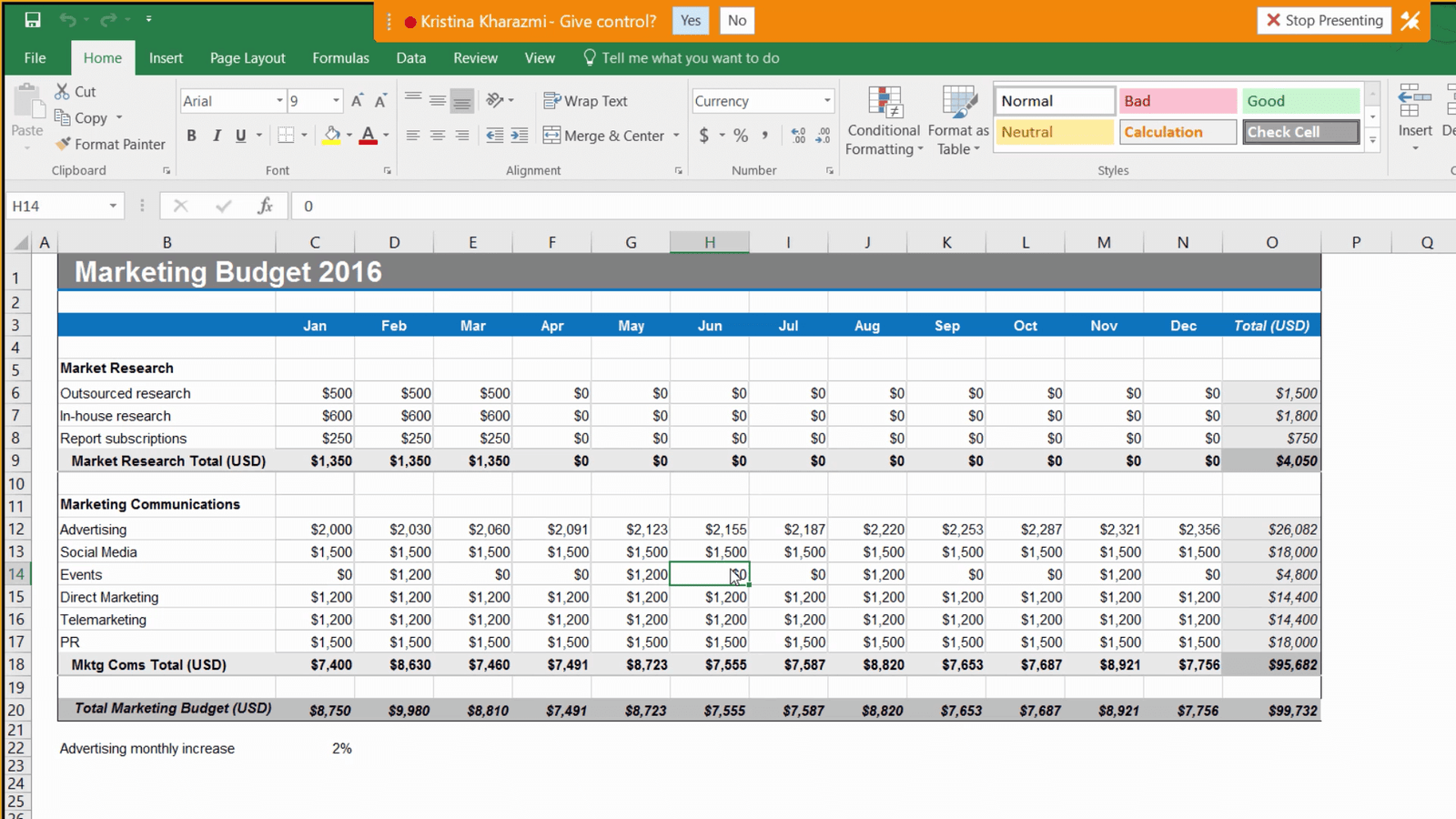The height and width of the screenshot is (819, 1456).
Task: Click Insert Function fx icon
Action: (x=265, y=207)
